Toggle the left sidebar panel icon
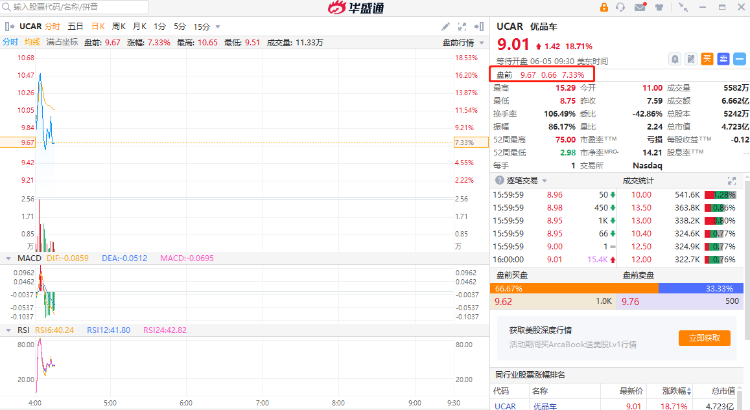The height and width of the screenshot is (410, 750). tap(9, 26)
